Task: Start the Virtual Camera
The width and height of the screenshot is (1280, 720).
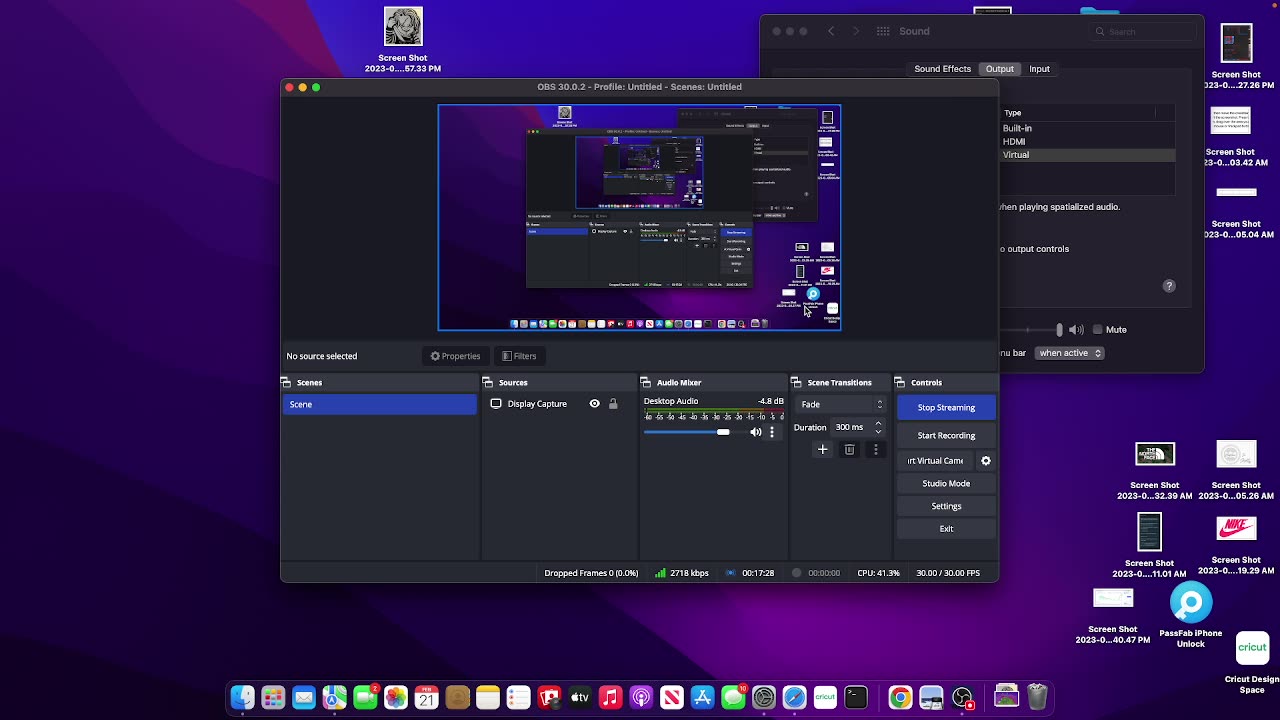Action: tap(935, 461)
